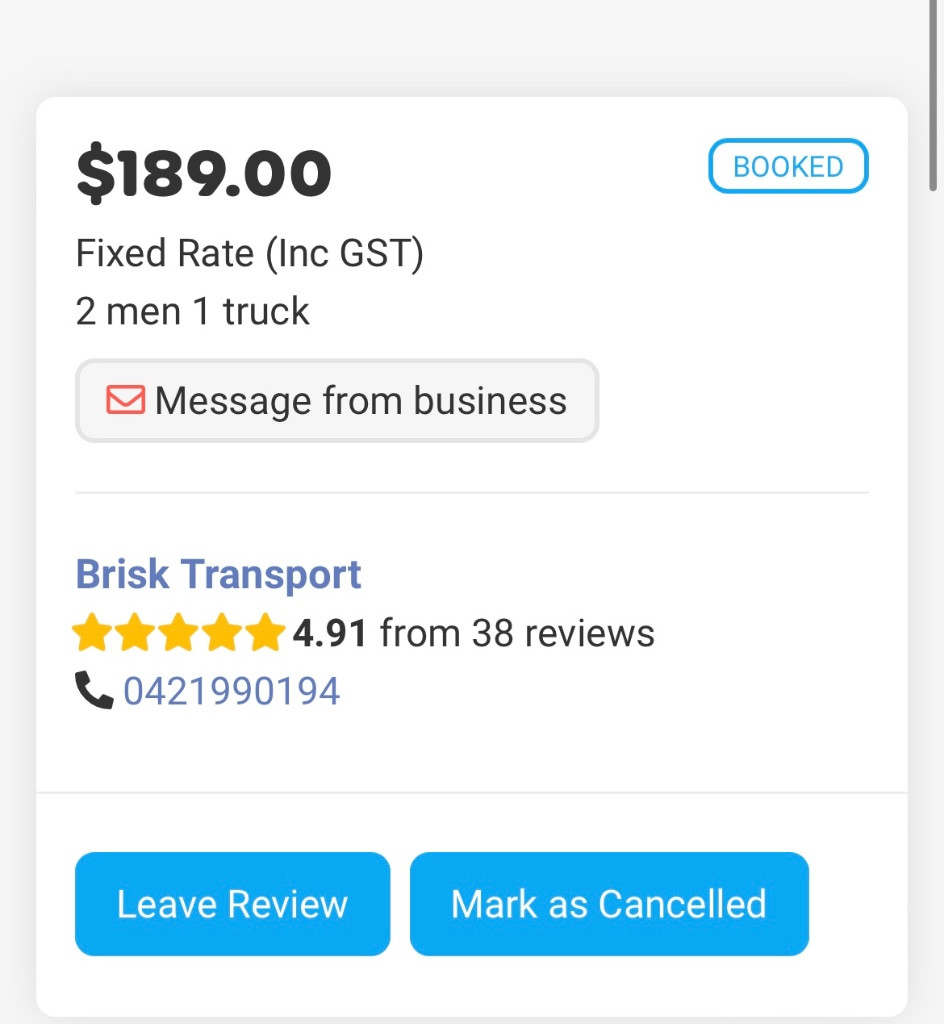
Task: Click the black phone handset icon
Action: click(94, 691)
